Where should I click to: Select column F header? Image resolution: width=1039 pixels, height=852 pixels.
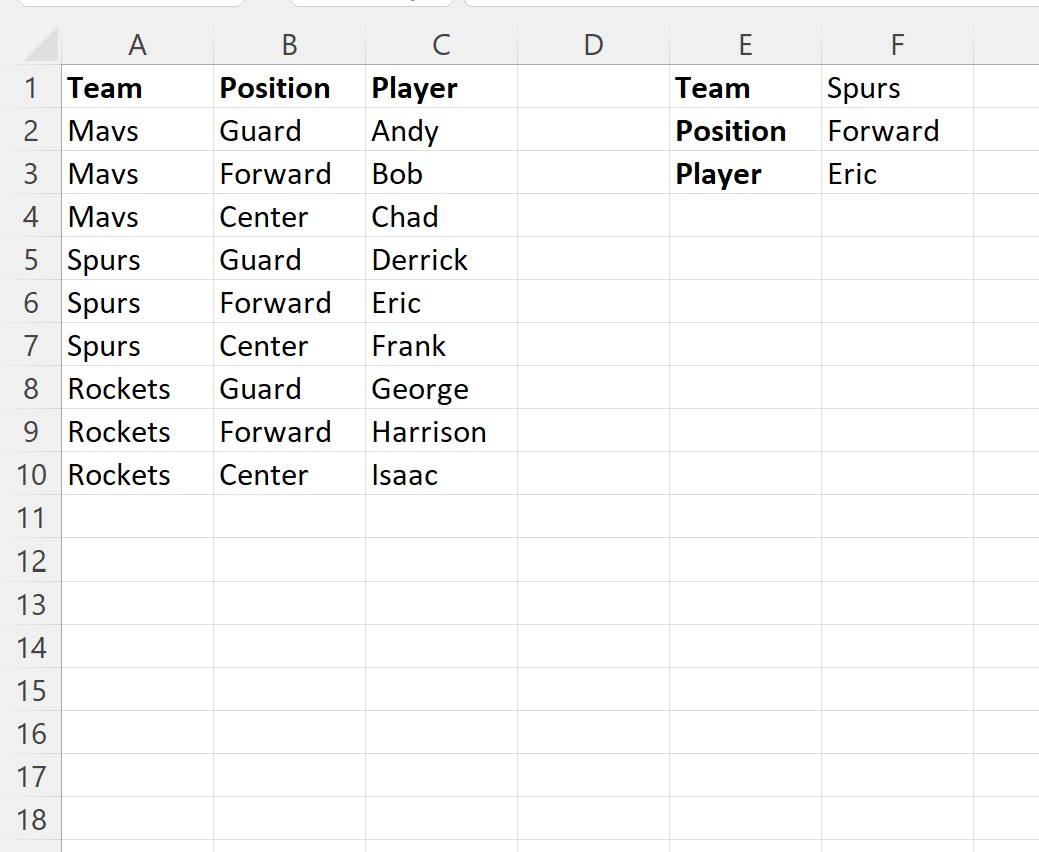coord(897,45)
